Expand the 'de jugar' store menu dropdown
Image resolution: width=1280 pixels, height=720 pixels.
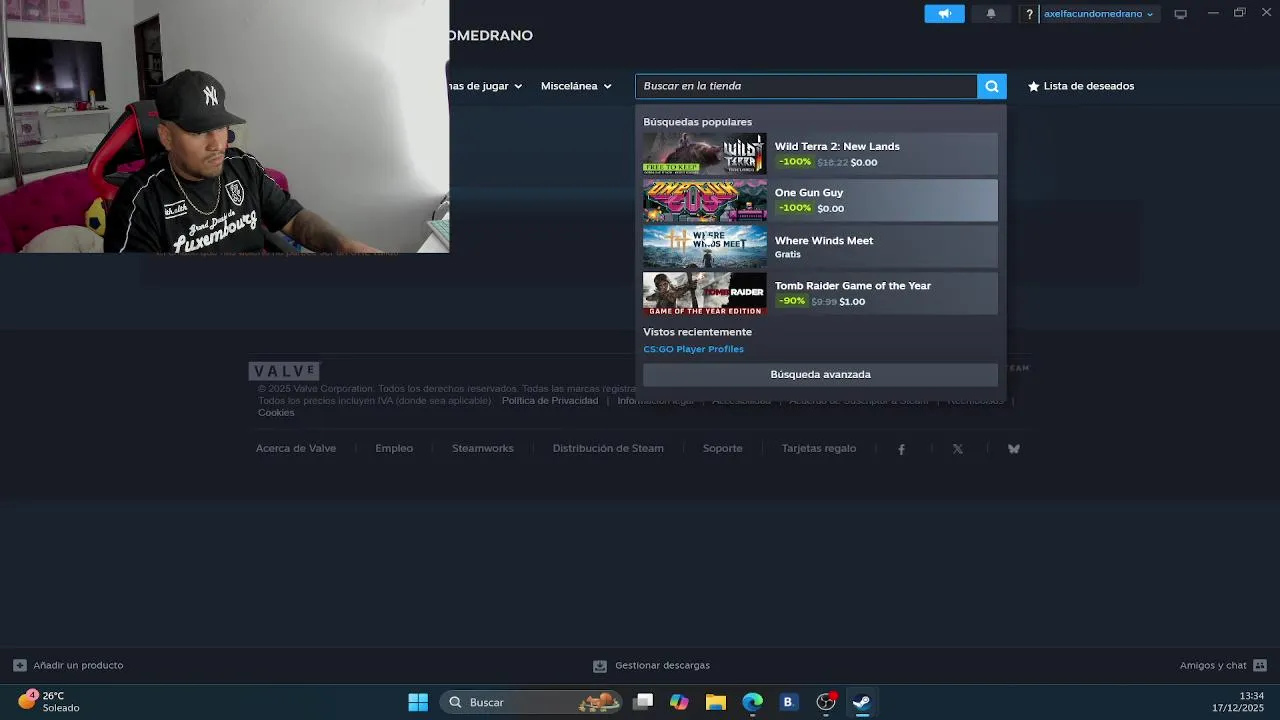pyautogui.click(x=487, y=86)
